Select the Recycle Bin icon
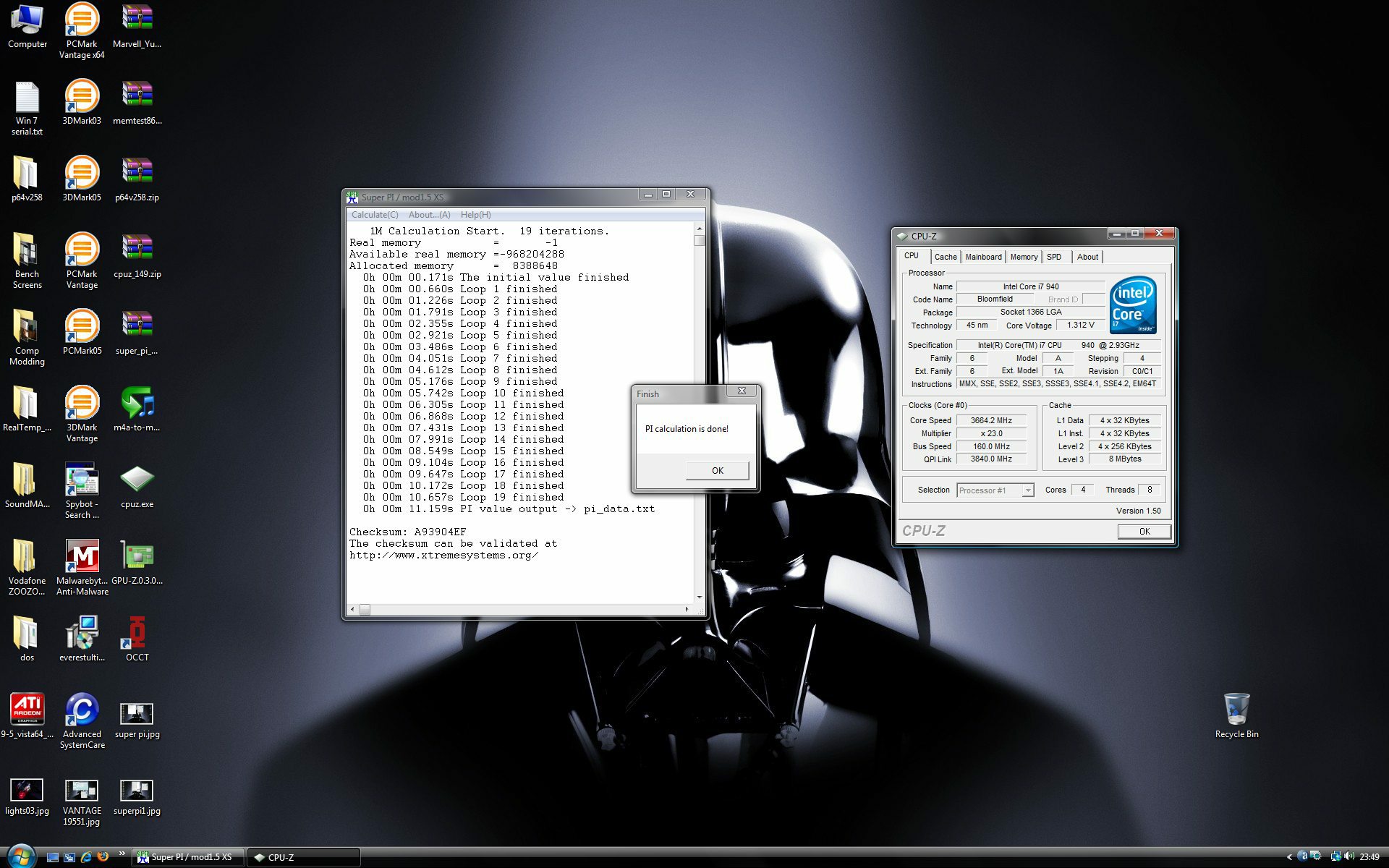Screen dimensions: 1389x868 1236,715
